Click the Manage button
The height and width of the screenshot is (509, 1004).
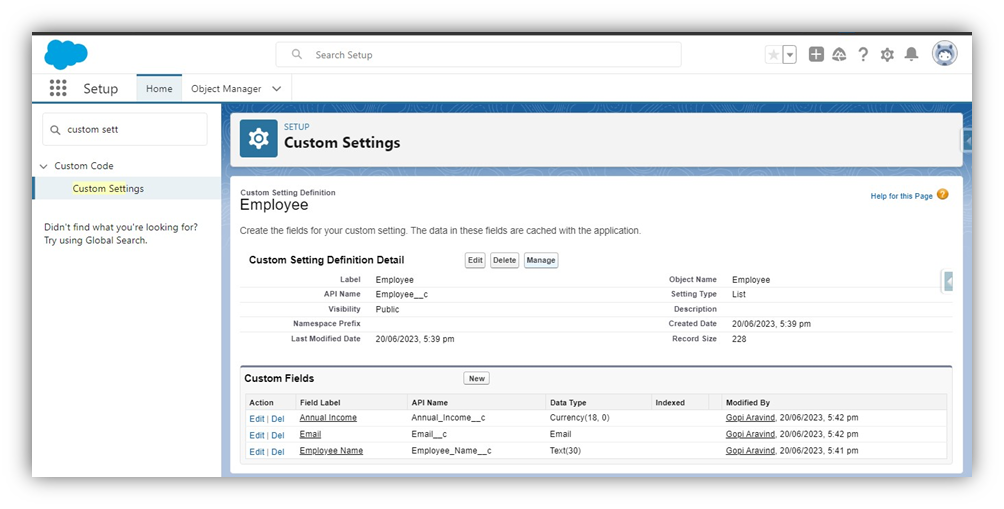(x=541, y=260)
